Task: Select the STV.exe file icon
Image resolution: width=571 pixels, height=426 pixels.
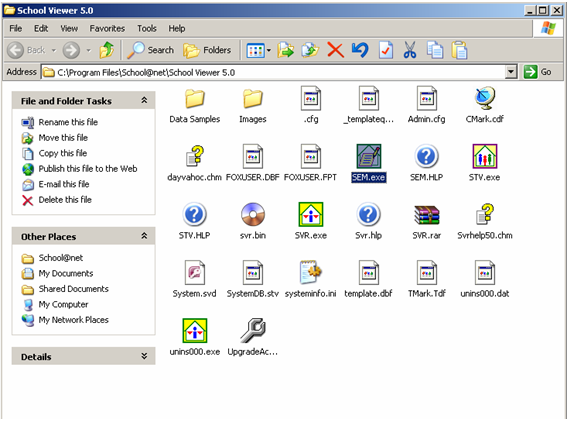Action: pos(484,157)
